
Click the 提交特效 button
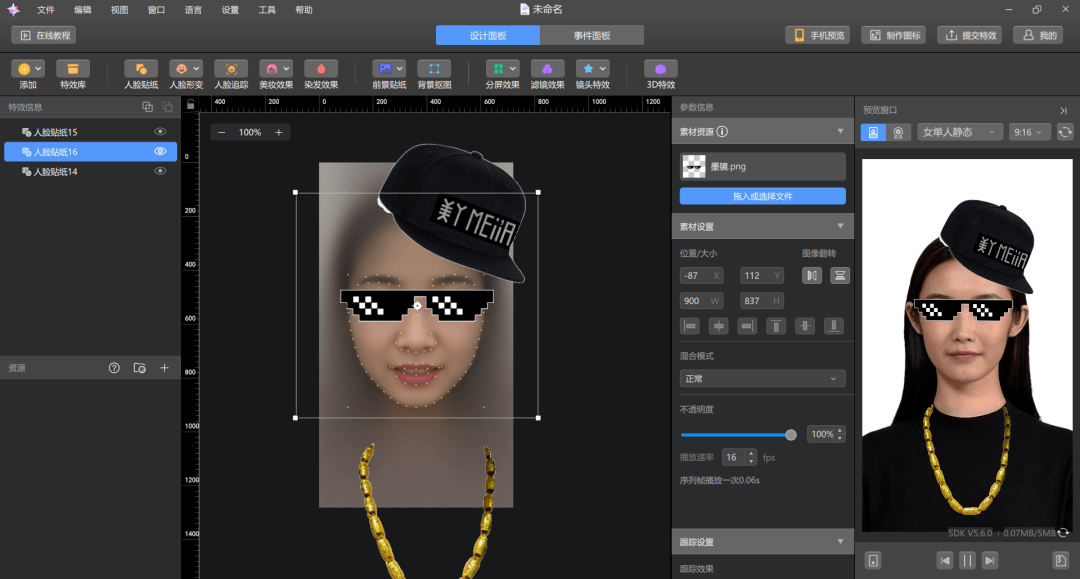pos(970,35)
